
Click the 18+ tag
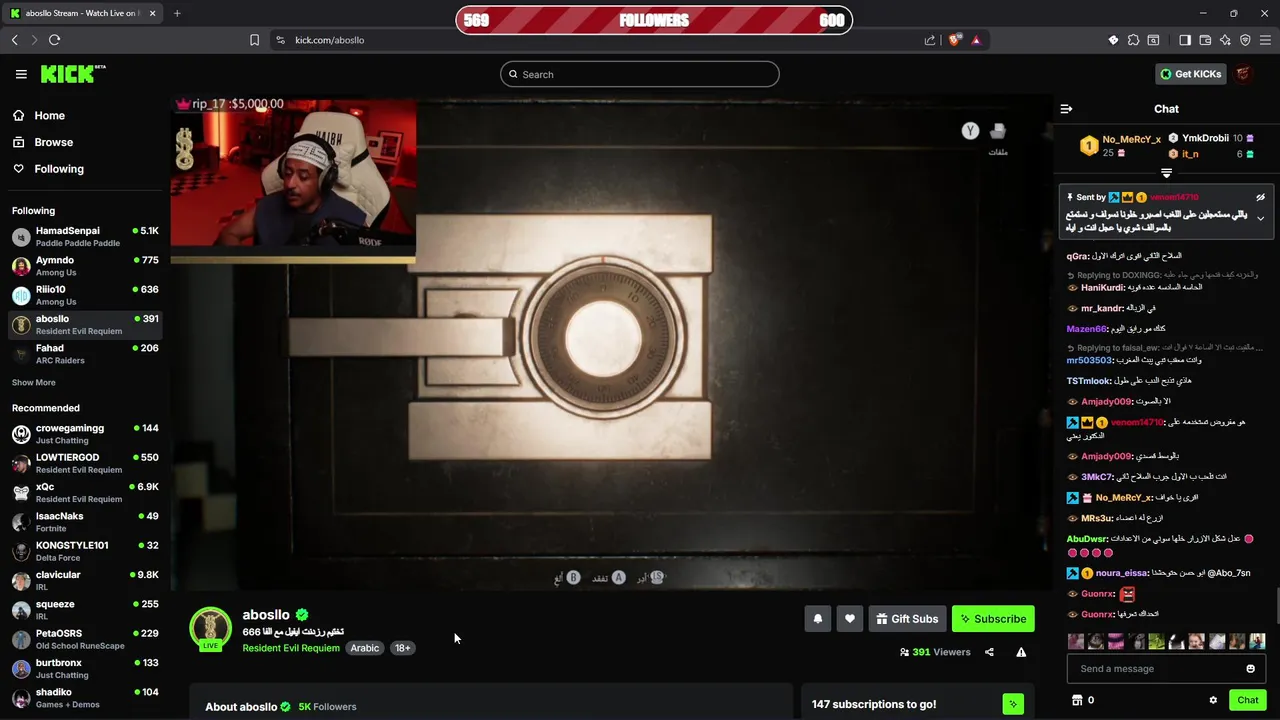[x=402, y=648]
